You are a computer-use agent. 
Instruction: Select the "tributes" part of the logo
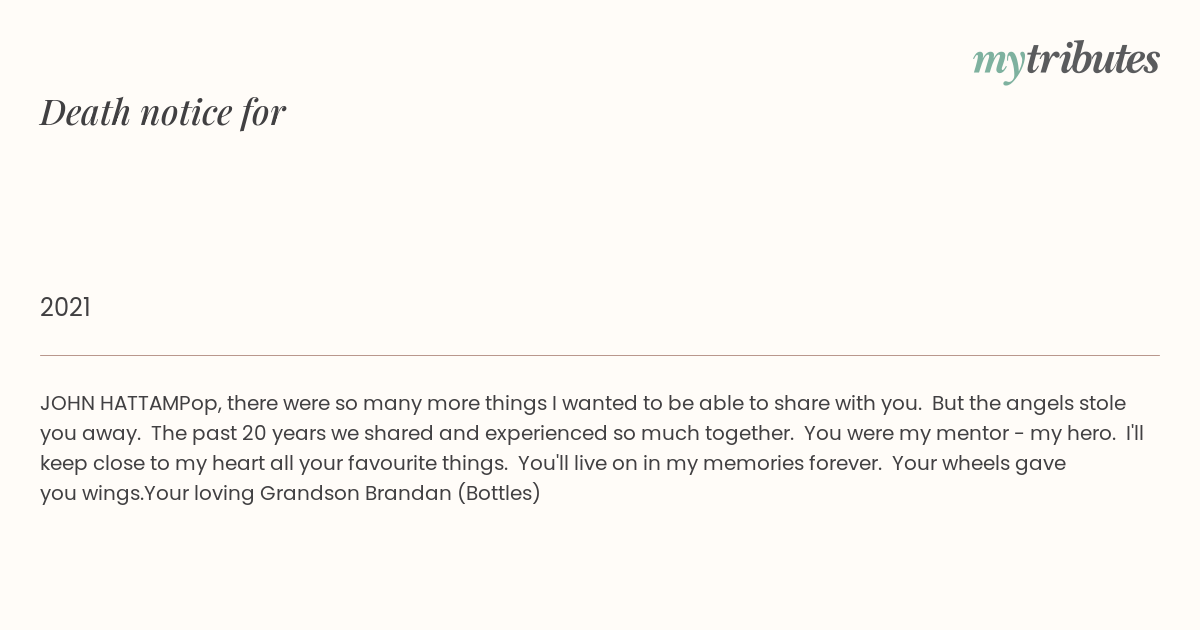(1092, 59)
